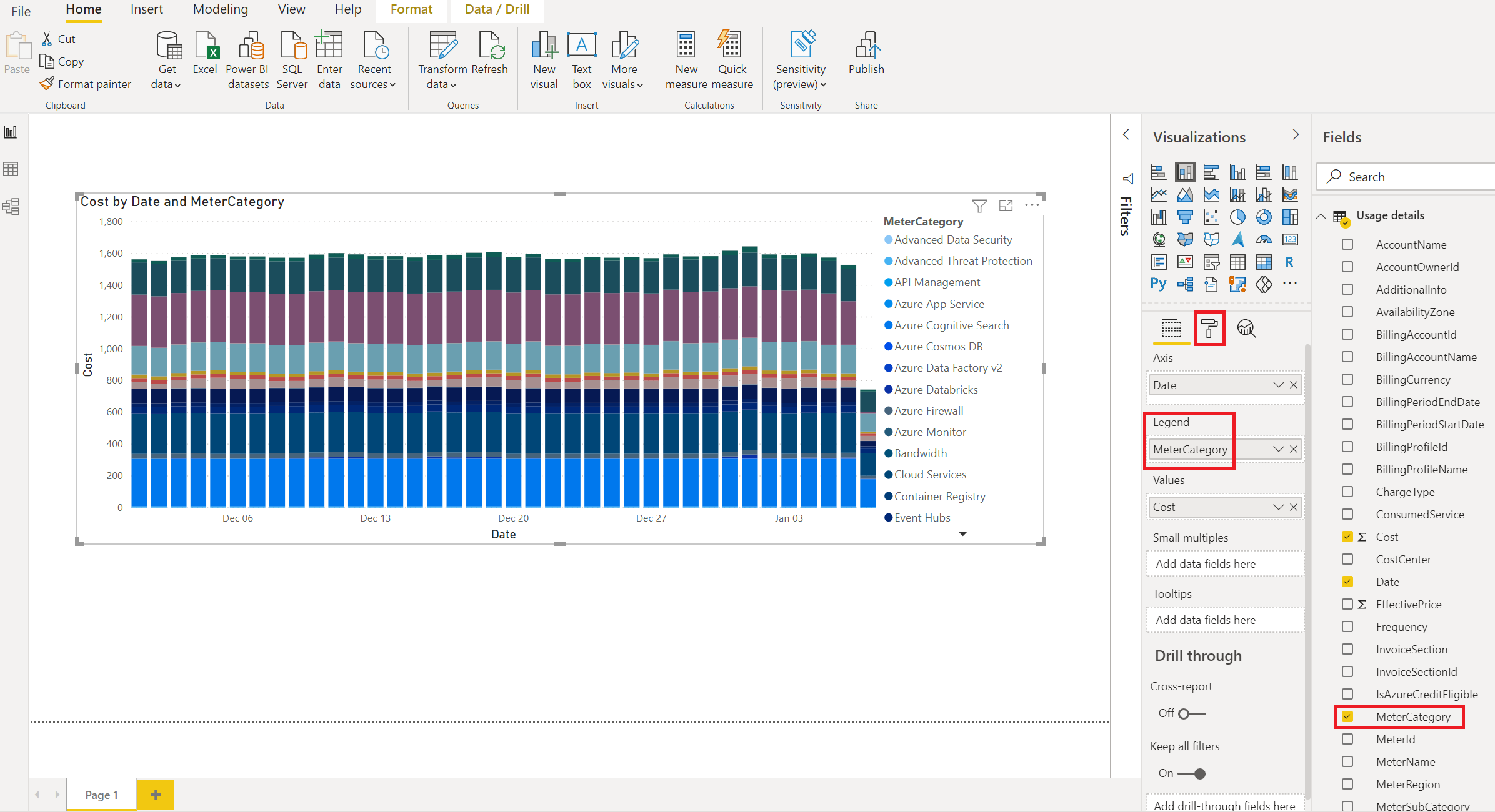This screenshot has height=812, width=1495.
Task: Select the pie chart visualization icon
Action: pos(1237,217)
